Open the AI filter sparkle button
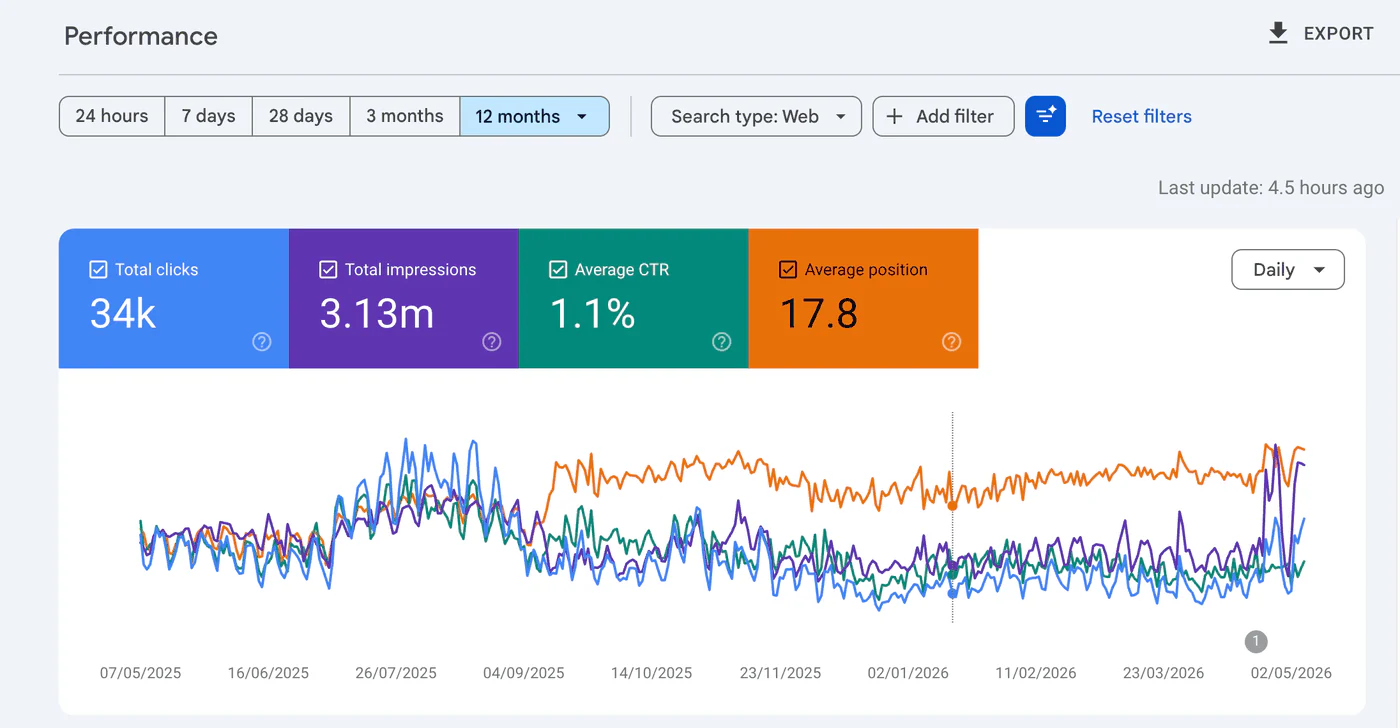This screenshot has height=728, width=1400. pyautogui.click(x=1045, y=116)
